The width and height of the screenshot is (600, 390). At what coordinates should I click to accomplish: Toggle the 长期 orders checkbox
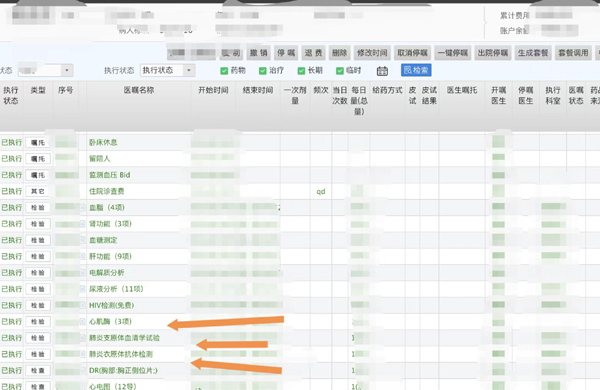tap(302, 70)
